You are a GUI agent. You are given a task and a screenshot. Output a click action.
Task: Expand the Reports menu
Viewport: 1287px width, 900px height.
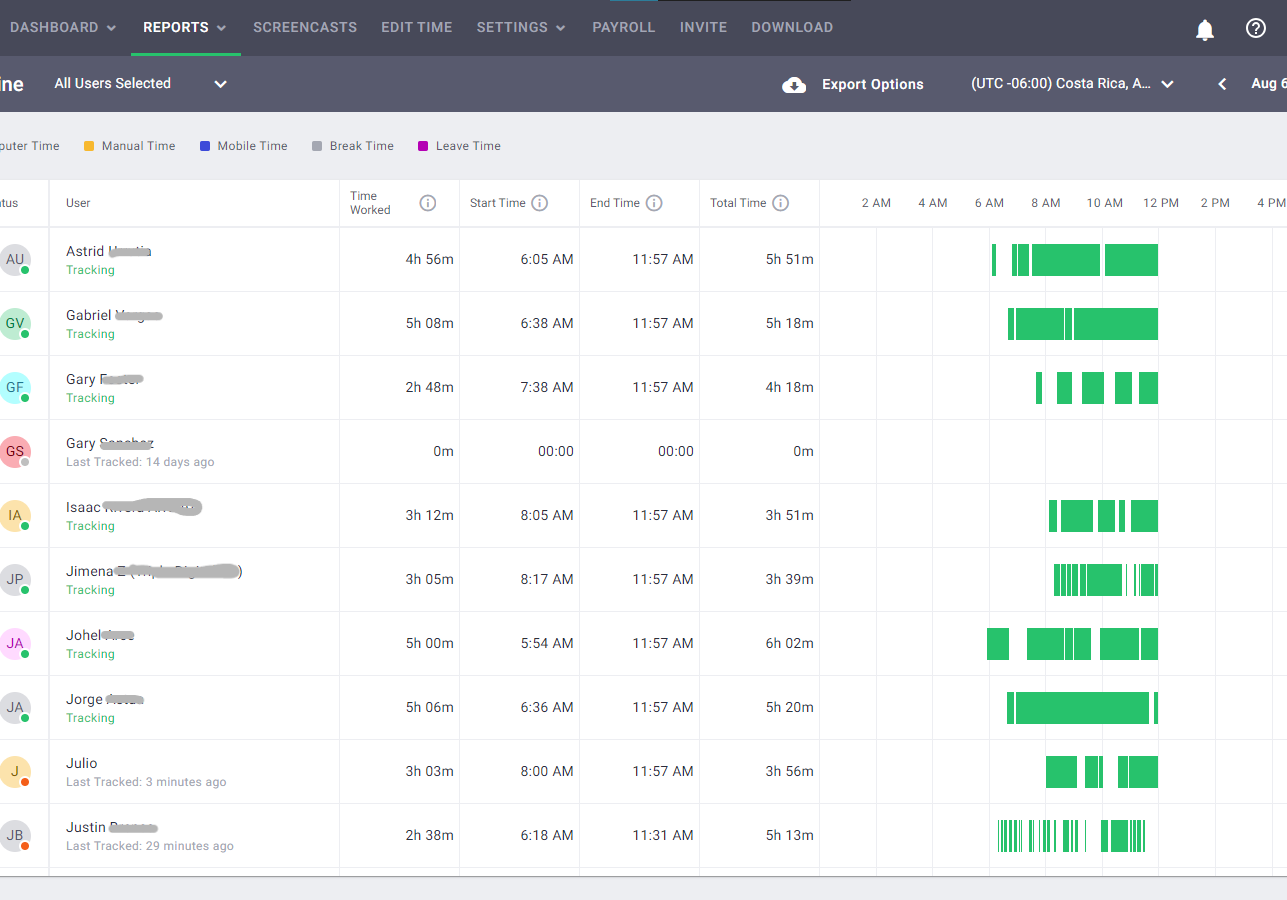pyautogui.click(x=185, y=28)
